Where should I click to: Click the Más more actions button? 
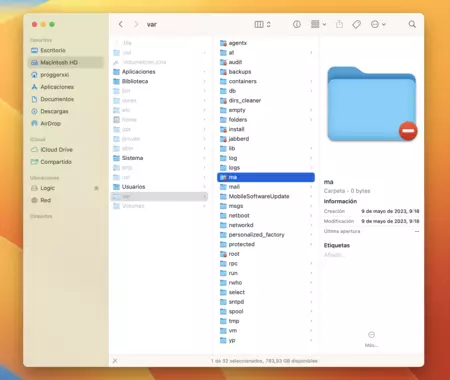click(371, 339)
